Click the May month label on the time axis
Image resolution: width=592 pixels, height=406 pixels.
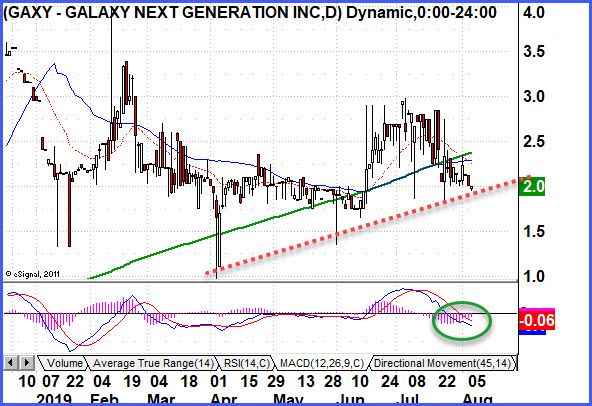point(288,399)
